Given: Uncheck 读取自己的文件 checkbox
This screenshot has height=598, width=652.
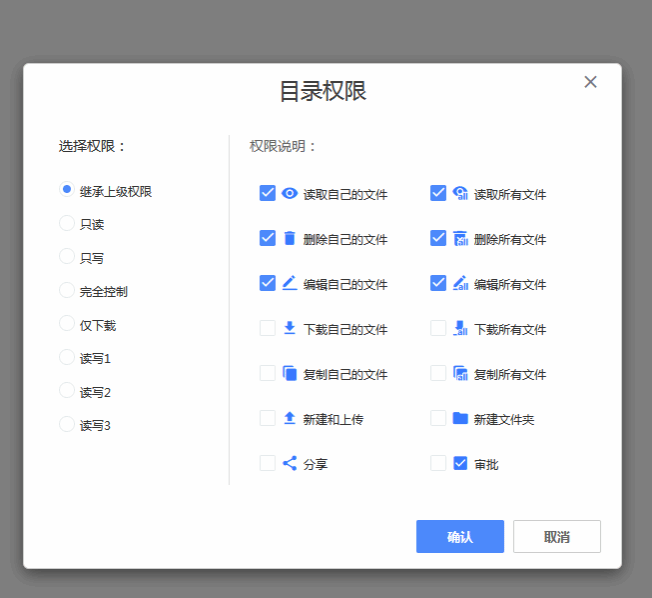Looking at the screenshot, I should point(267,193).
